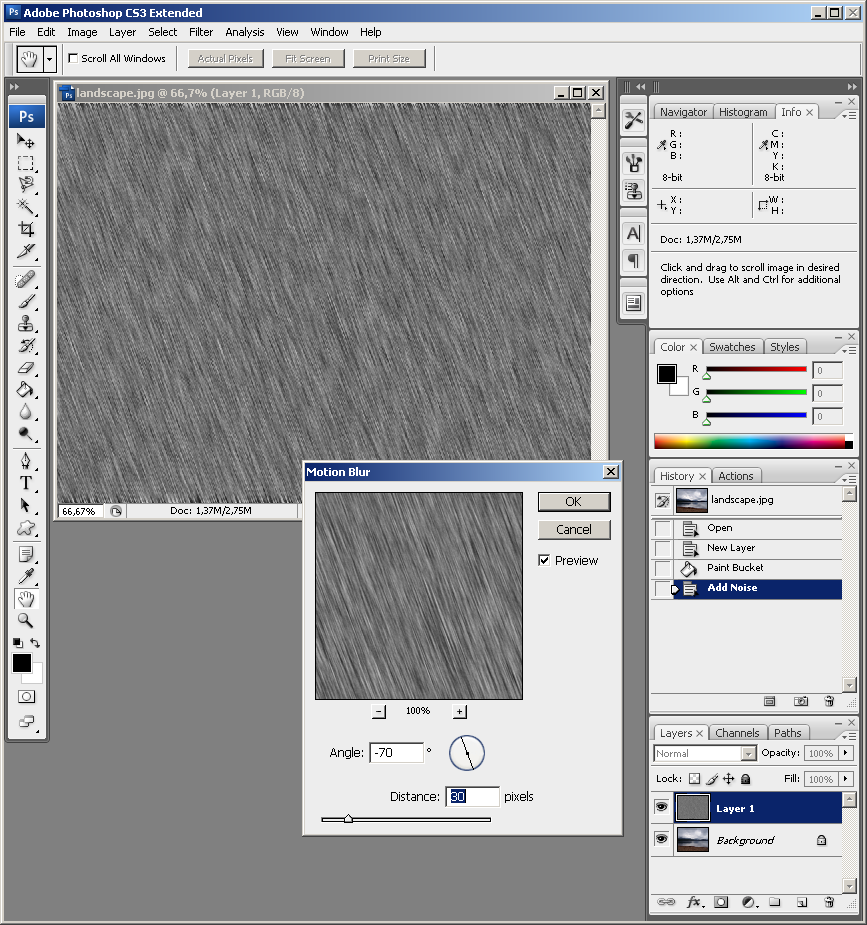Image resolution: width=867 pixels, height=925 pixels.
Task: Select the Paint Bucket tool
Action: [x=26, y=390]
